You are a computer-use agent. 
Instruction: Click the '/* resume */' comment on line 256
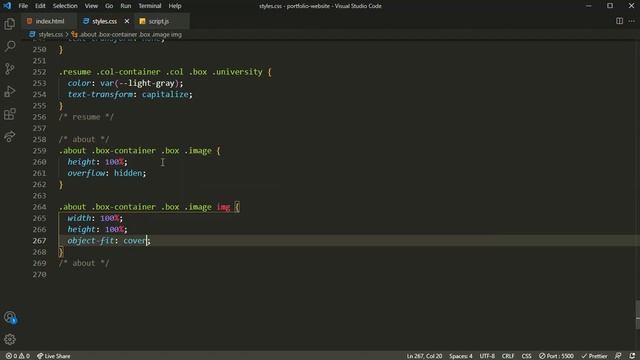86,117
